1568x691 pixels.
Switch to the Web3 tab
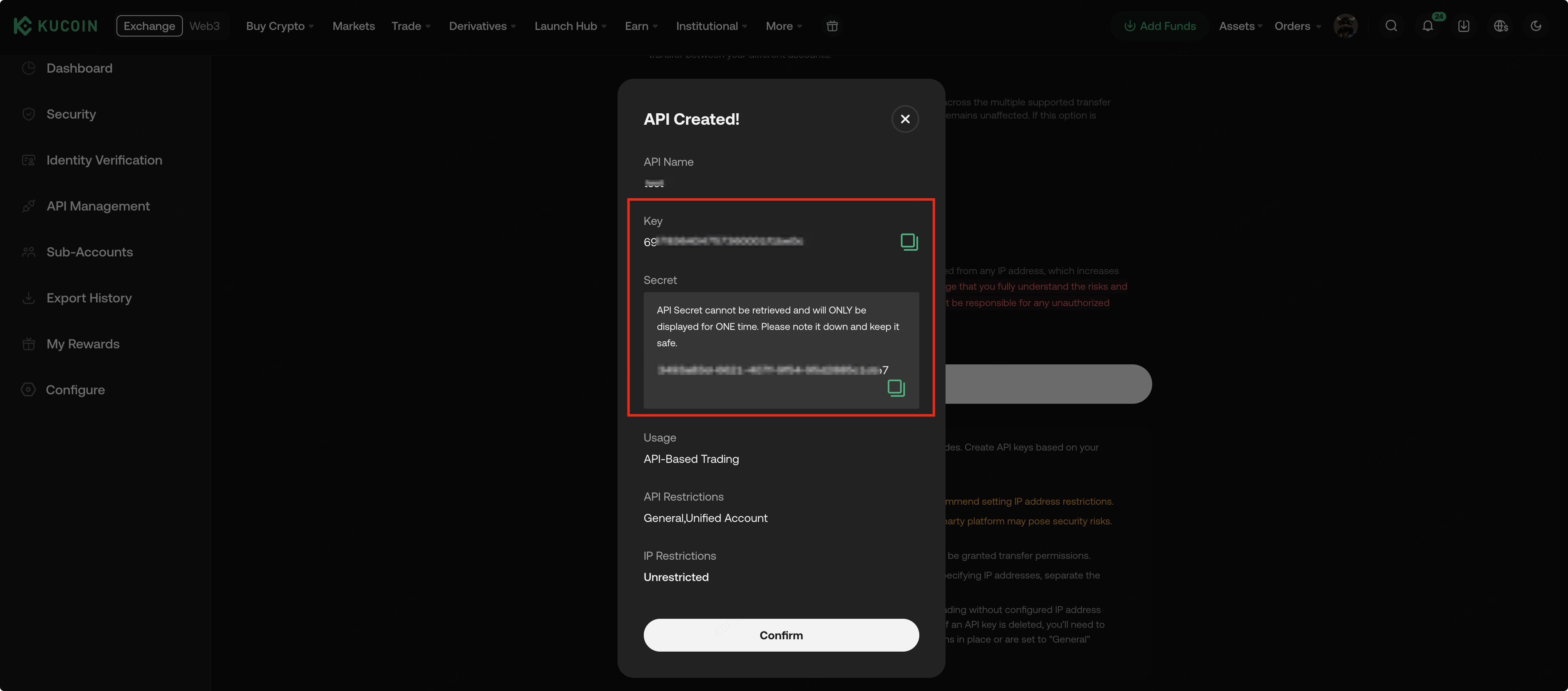204,25
